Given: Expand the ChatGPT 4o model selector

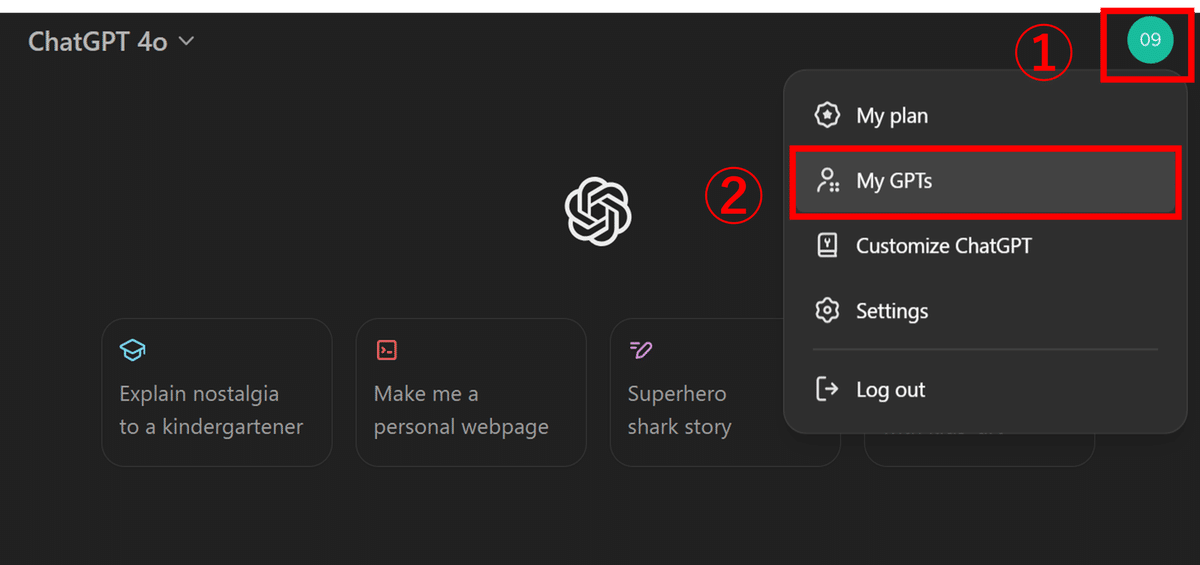Looking at the screenshot, I should [111, 42].
